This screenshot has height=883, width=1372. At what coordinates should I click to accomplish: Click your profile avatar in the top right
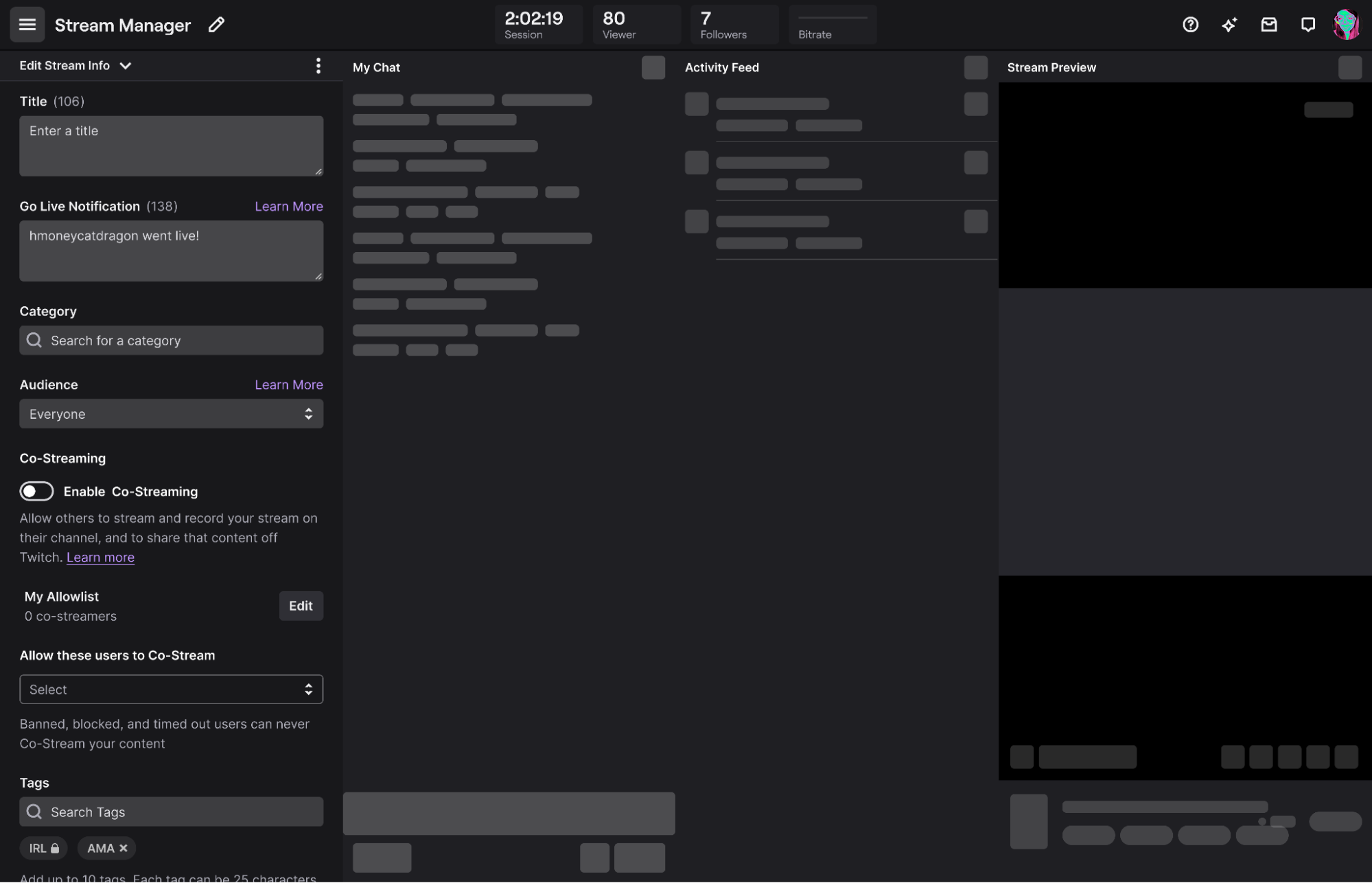pyautogui.click(x=1347, y=25)
